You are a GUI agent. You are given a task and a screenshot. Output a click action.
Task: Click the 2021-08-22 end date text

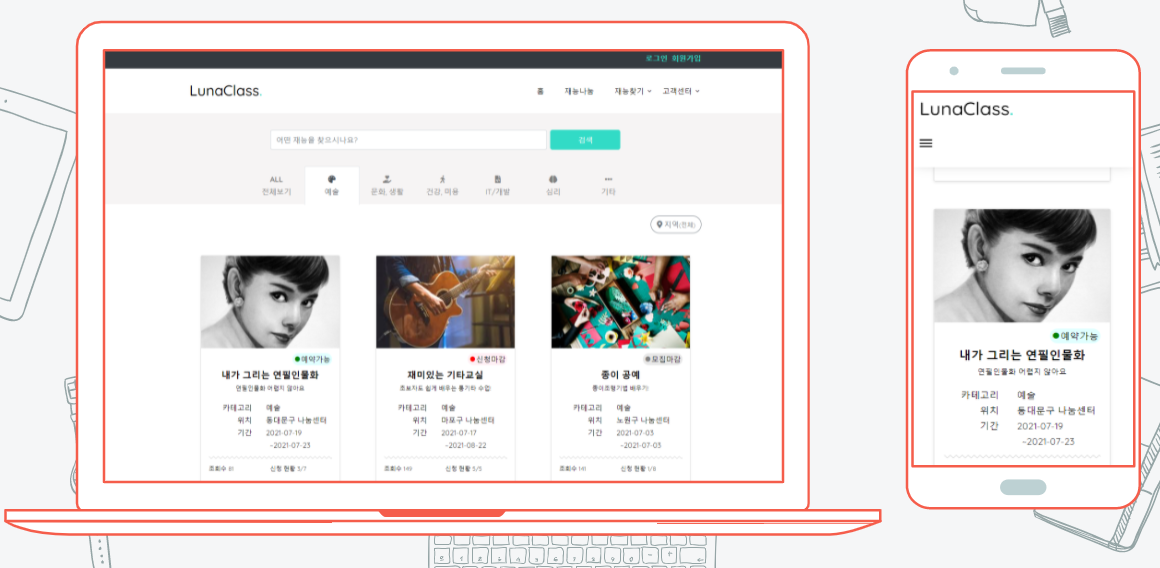[x=466, y=446]
